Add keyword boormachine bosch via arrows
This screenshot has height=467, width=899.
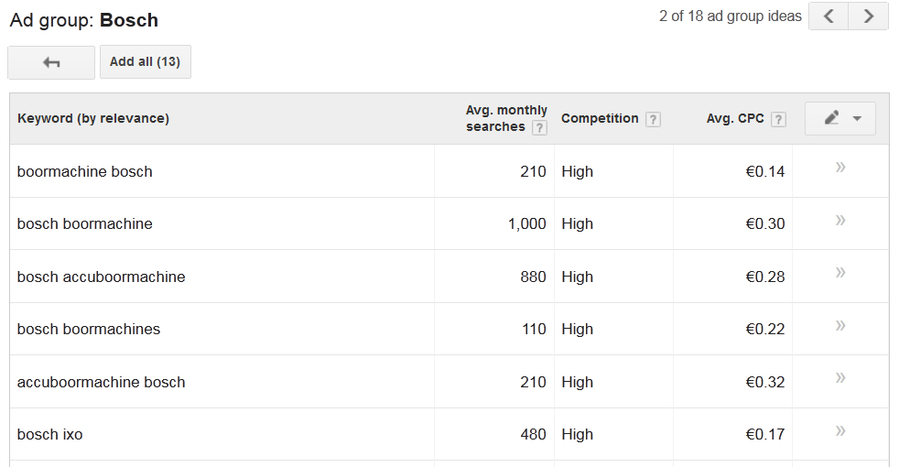(840, 168)
